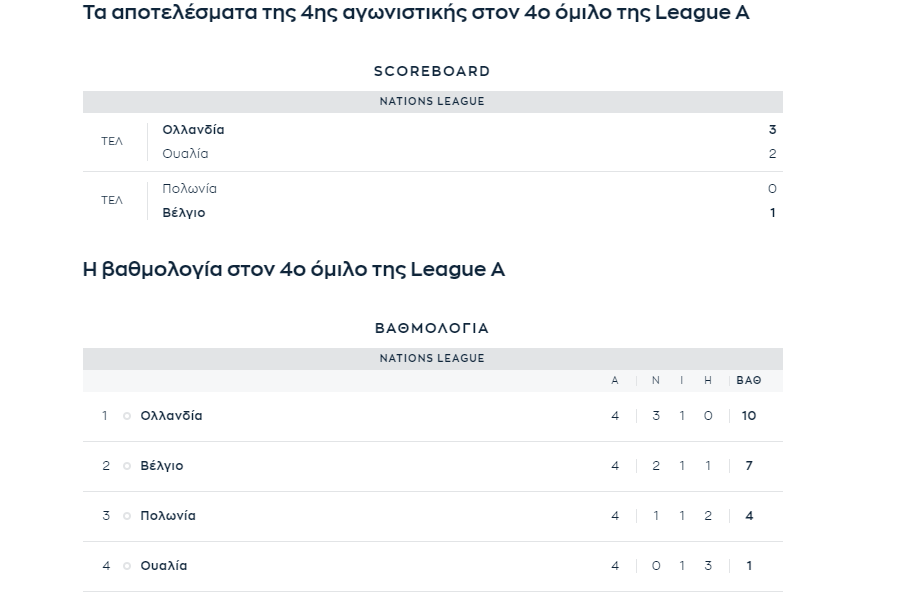Select Πολωνία in the scoreboard match
915x605 pixels.
(190, 188)
